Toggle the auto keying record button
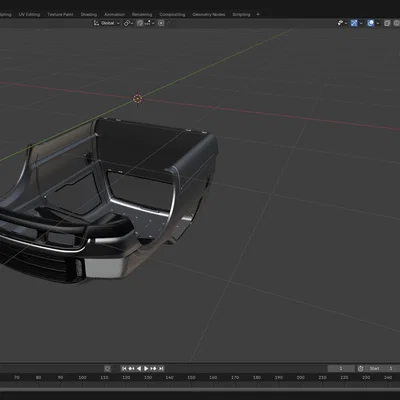This screenshot has width=400, height=400. click(107, 368)
